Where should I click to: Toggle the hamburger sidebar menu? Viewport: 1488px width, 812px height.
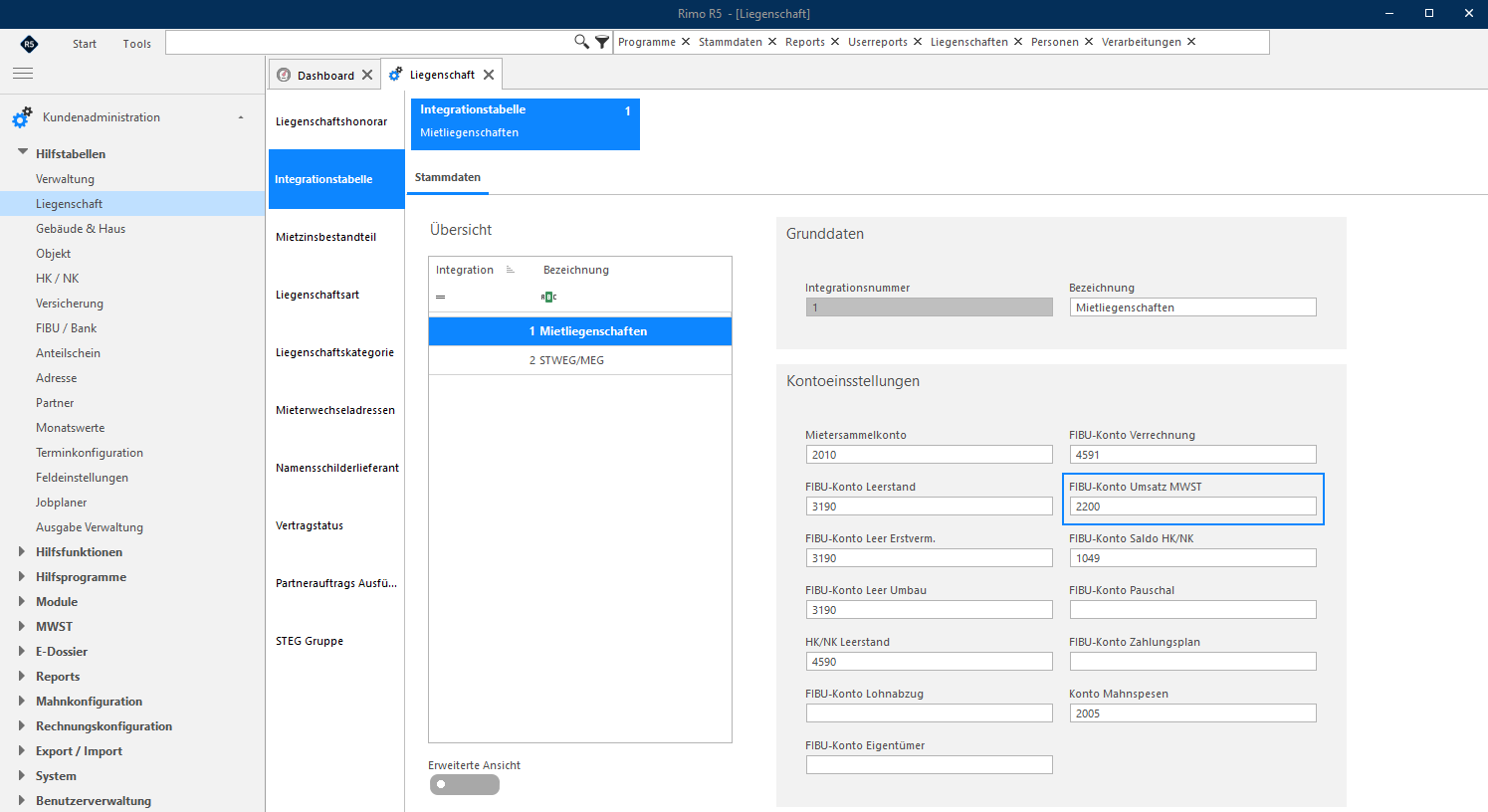23,74
